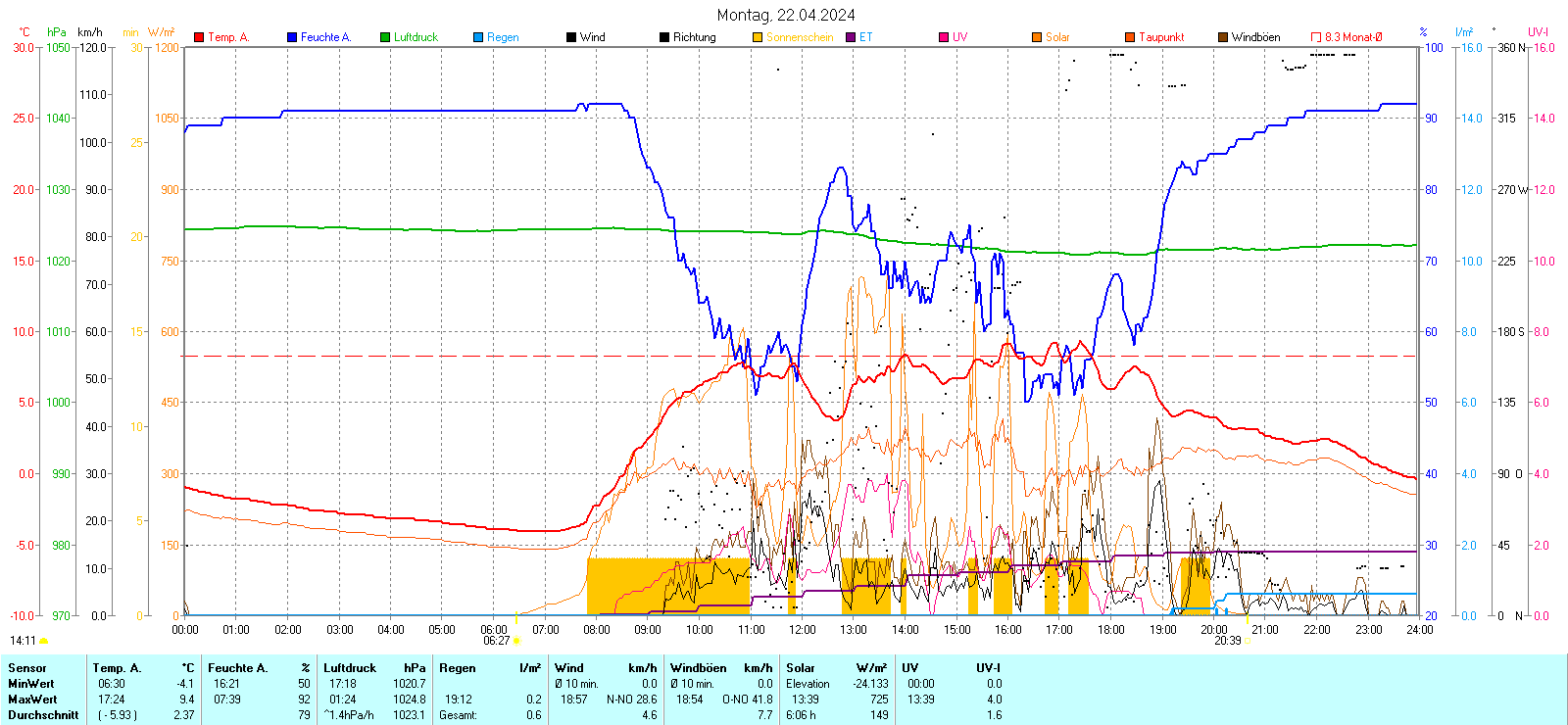Image resolution: width=1568 pixels, height=725 pixels.
Task: Click the sun icon beside 14:11
Action: (x=44, y=641)
